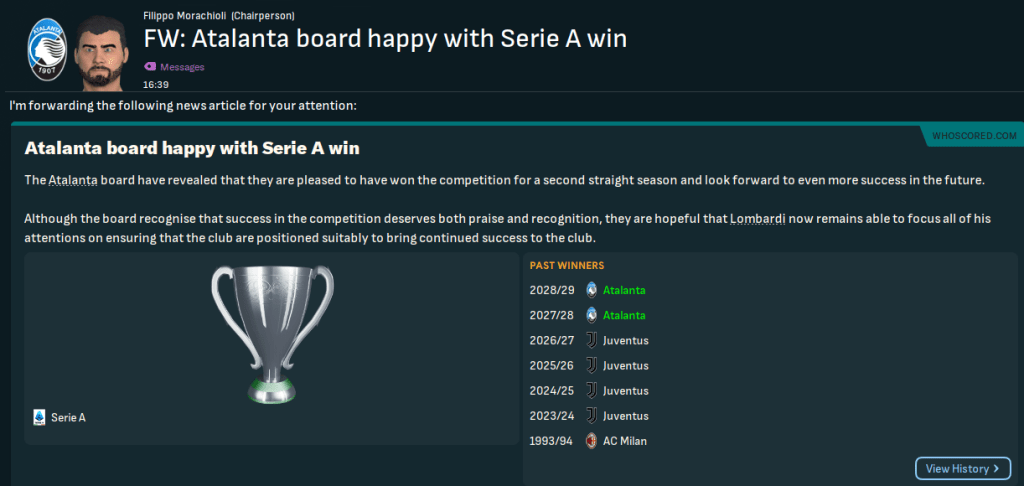Select Juventus winner name for 2024/25
Screen dimensions: 1024x486
625,390
